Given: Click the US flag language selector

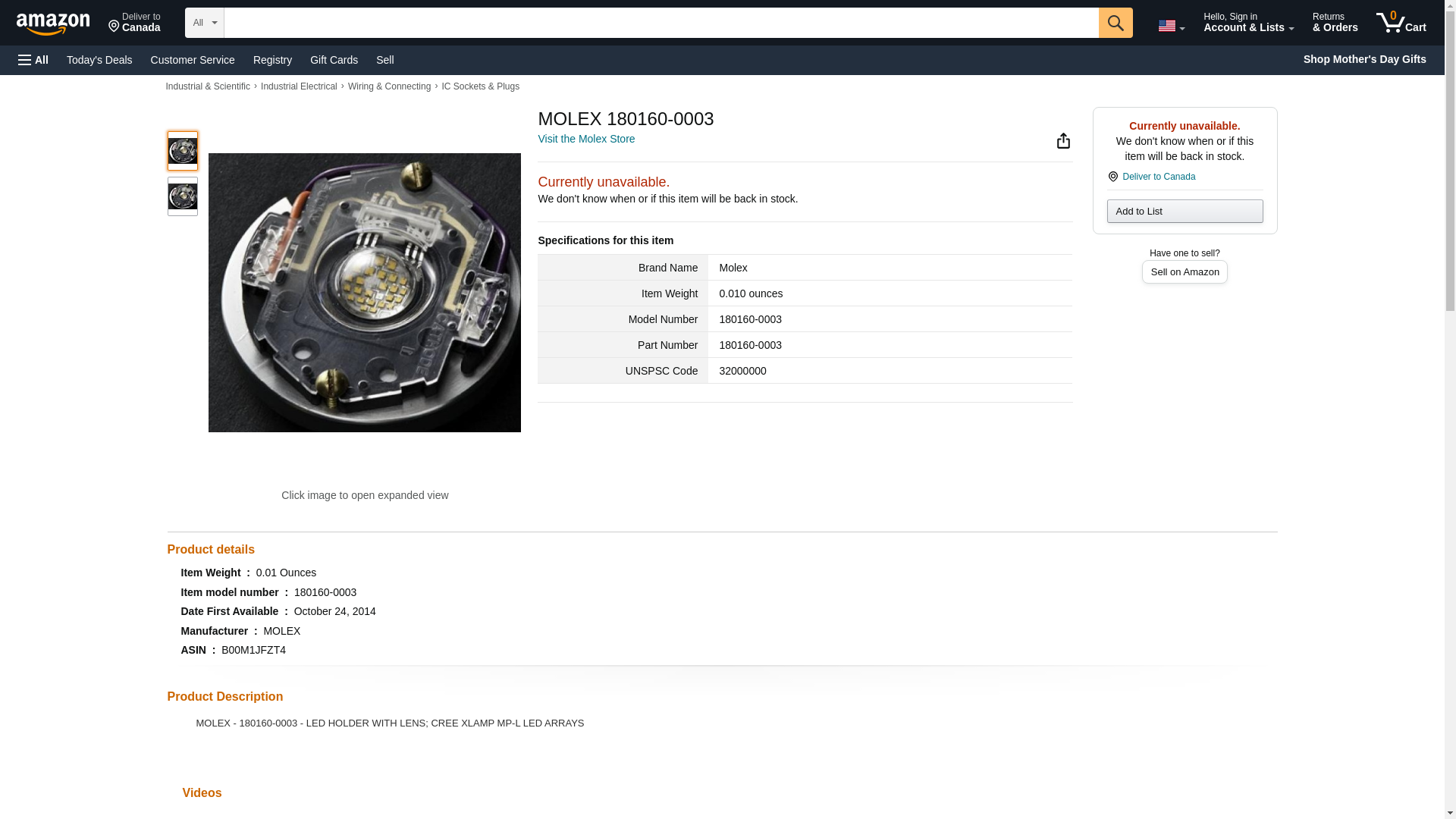Looking at the screenshot, I should (1170, 26).
